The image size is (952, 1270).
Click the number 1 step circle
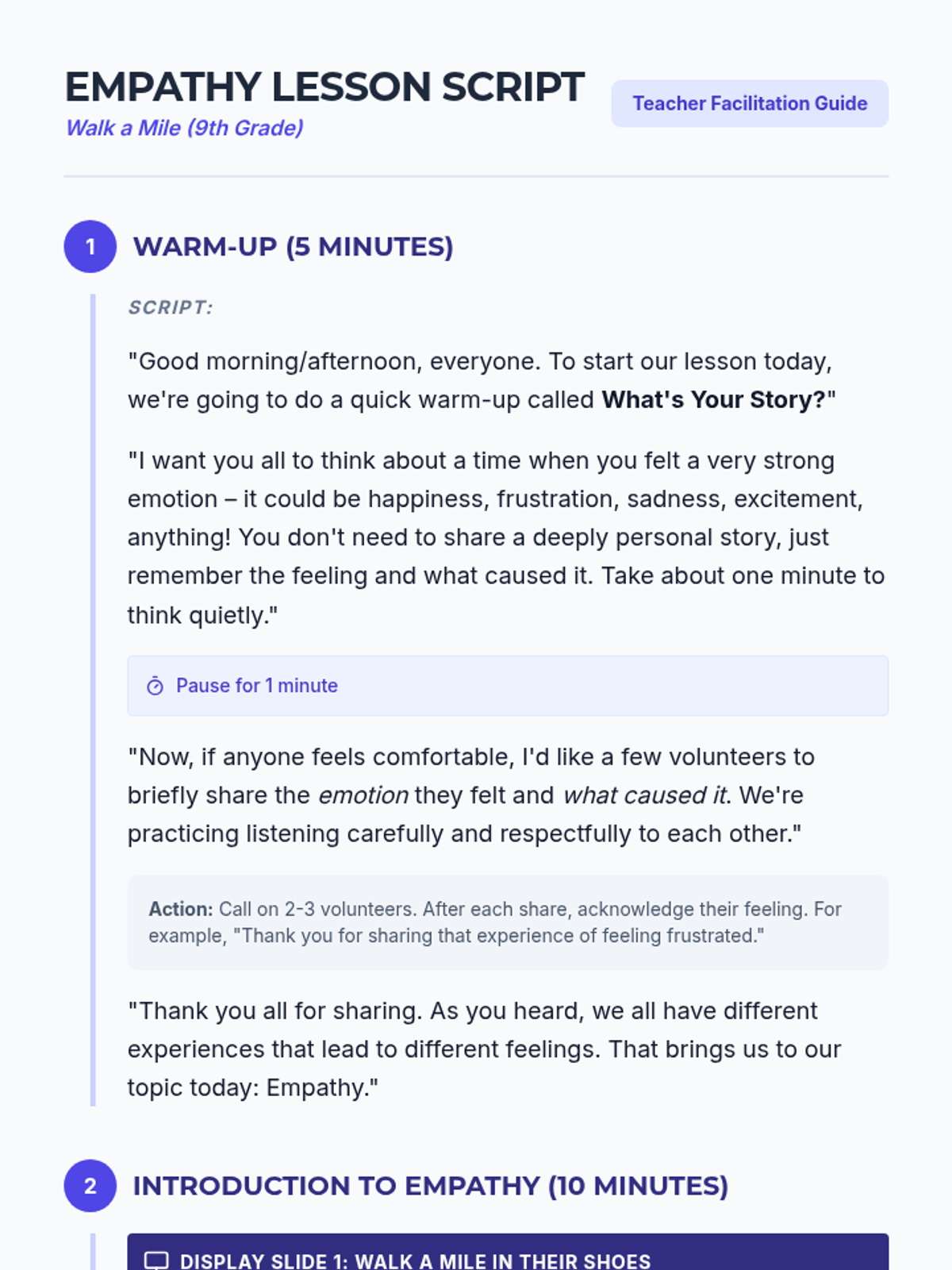[90, 247]
